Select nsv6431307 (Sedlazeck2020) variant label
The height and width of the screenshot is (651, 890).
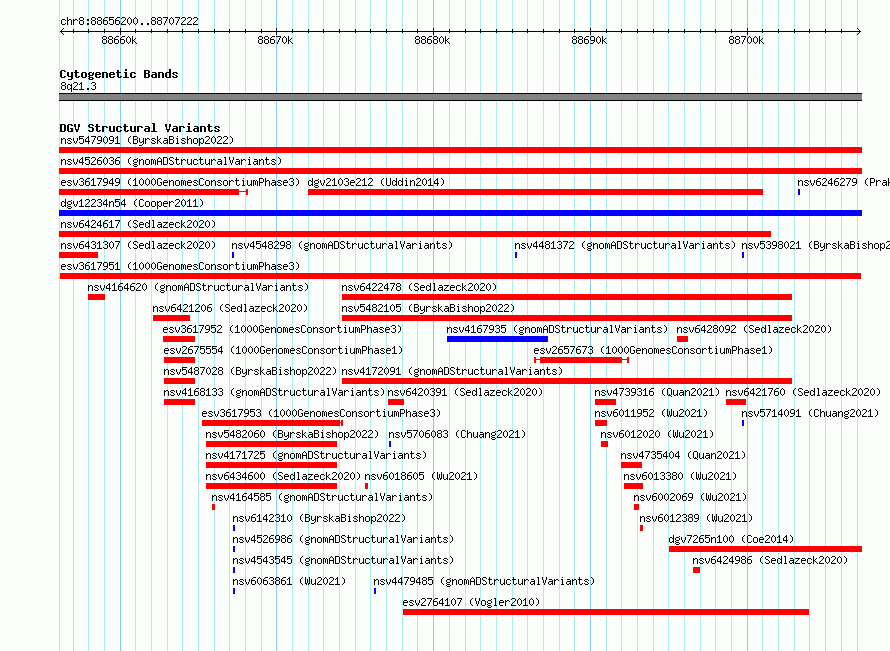click(138, 245)
